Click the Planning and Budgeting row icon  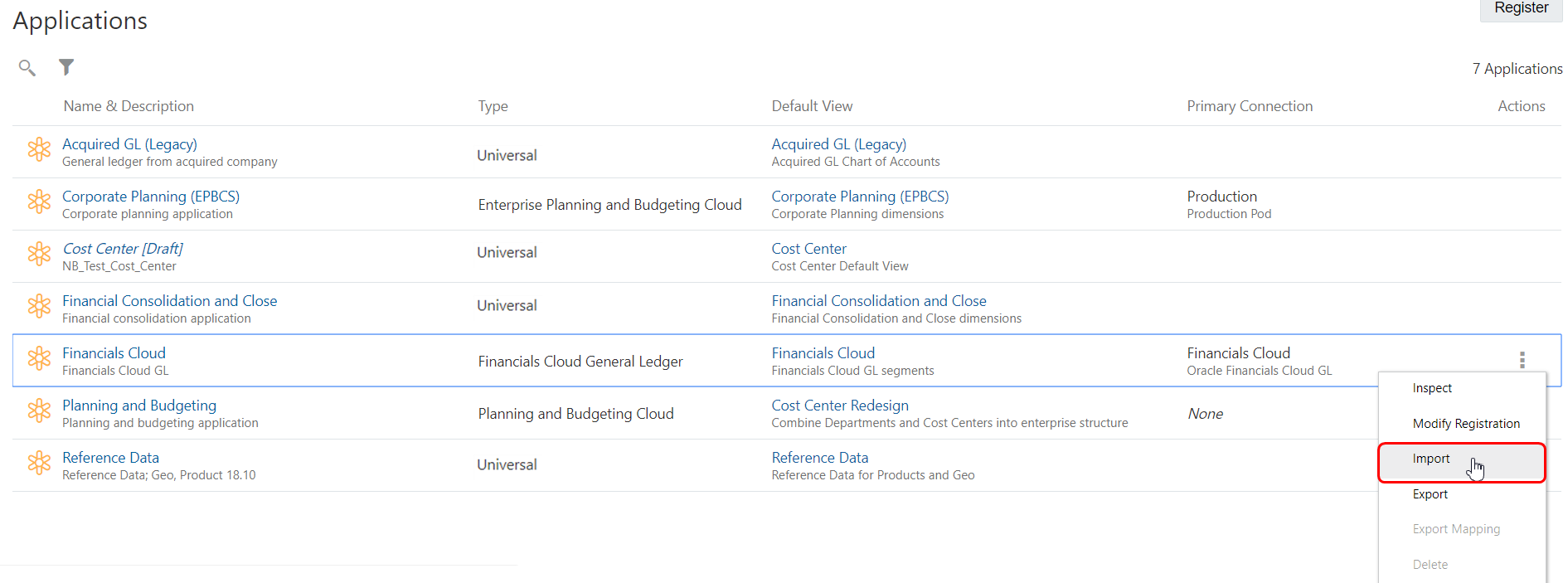pos(39,411)
